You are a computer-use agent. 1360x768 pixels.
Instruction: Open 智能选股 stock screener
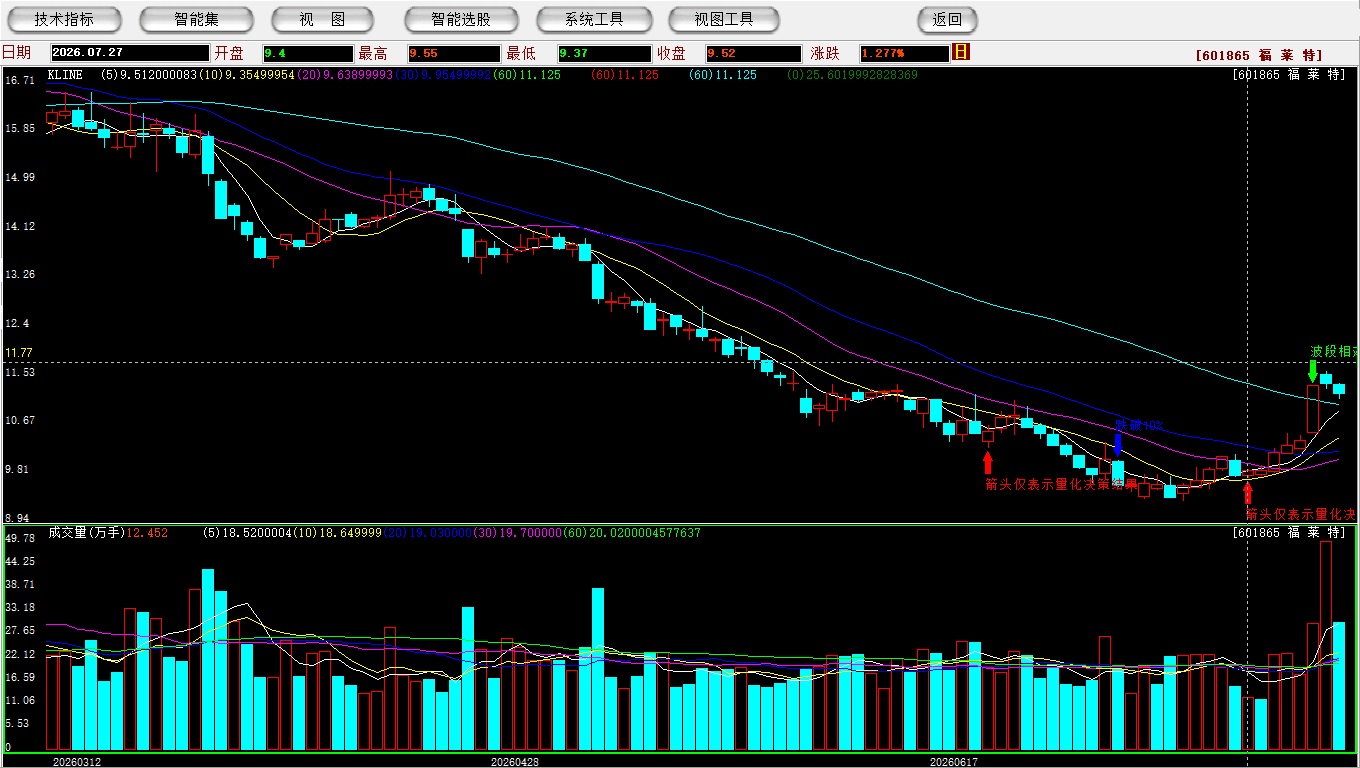[x=461, y=19]
